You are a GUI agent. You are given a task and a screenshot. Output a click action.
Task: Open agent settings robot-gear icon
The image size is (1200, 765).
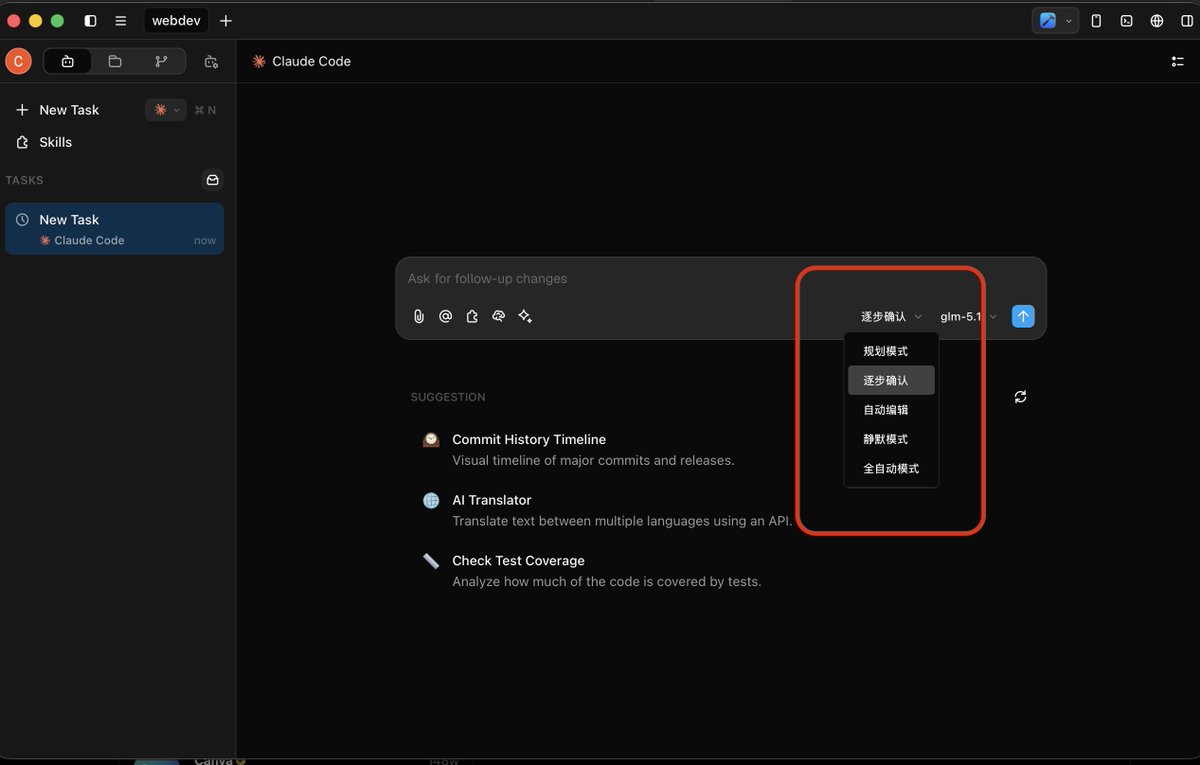(211, 61)
